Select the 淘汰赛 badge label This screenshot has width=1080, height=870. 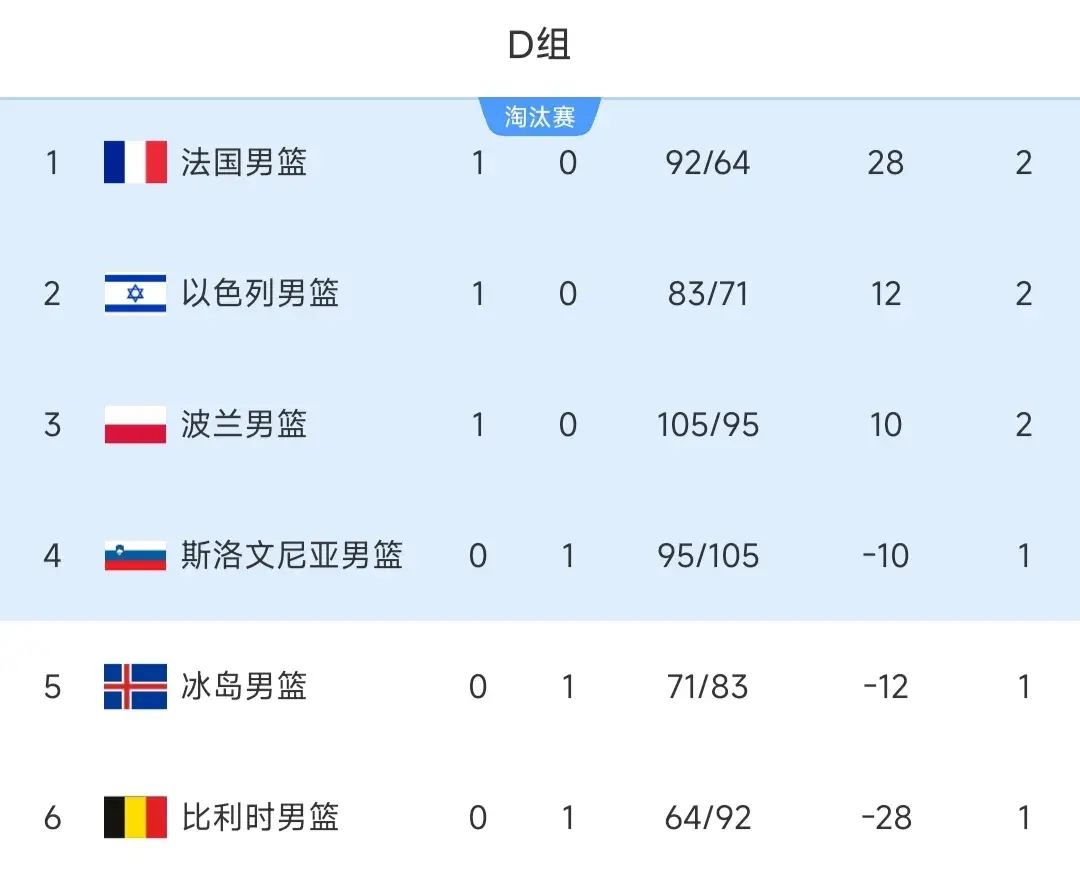540,117
